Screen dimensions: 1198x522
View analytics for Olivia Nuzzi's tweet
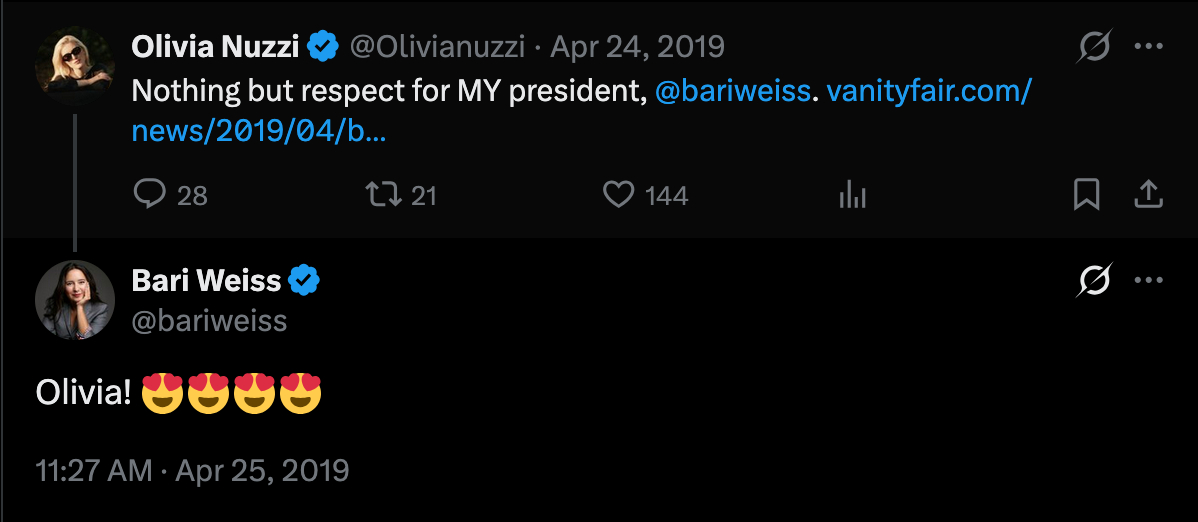pyautogui.click(x=852, y=194)
